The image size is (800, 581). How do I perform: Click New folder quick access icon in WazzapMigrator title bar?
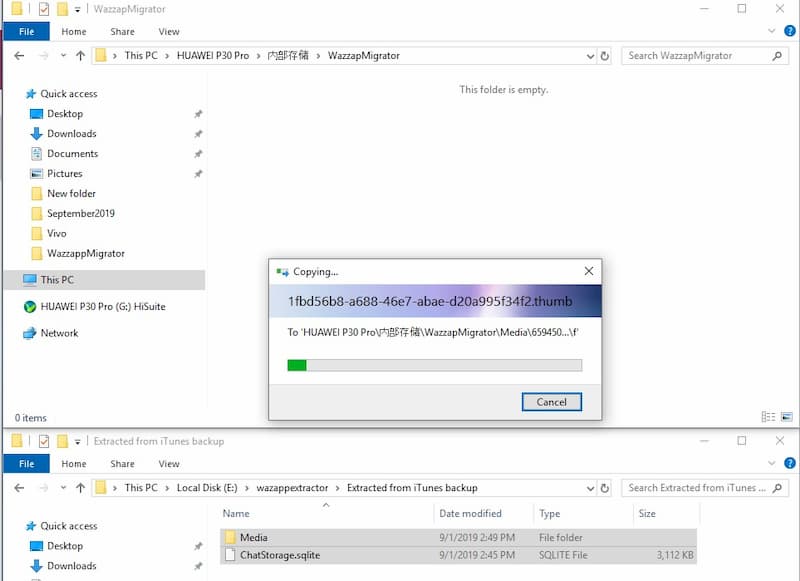click(62, 9)
